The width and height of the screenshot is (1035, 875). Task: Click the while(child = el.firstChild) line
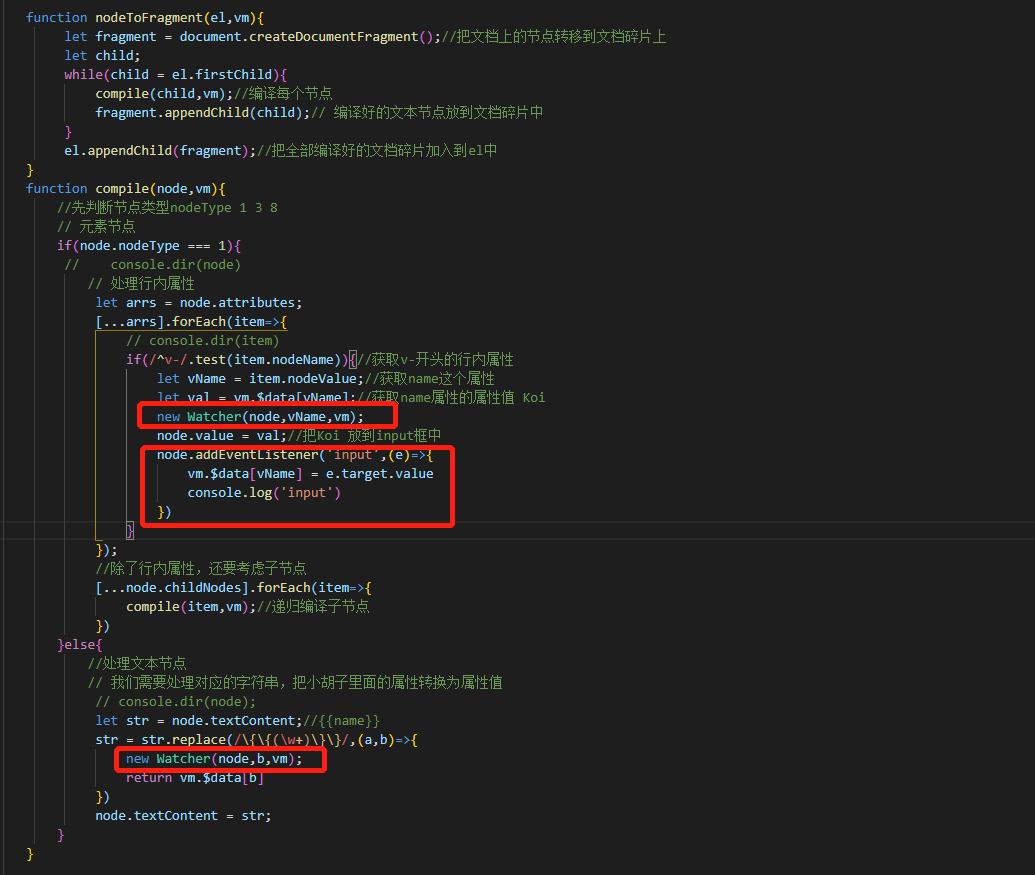pos(176,75)
